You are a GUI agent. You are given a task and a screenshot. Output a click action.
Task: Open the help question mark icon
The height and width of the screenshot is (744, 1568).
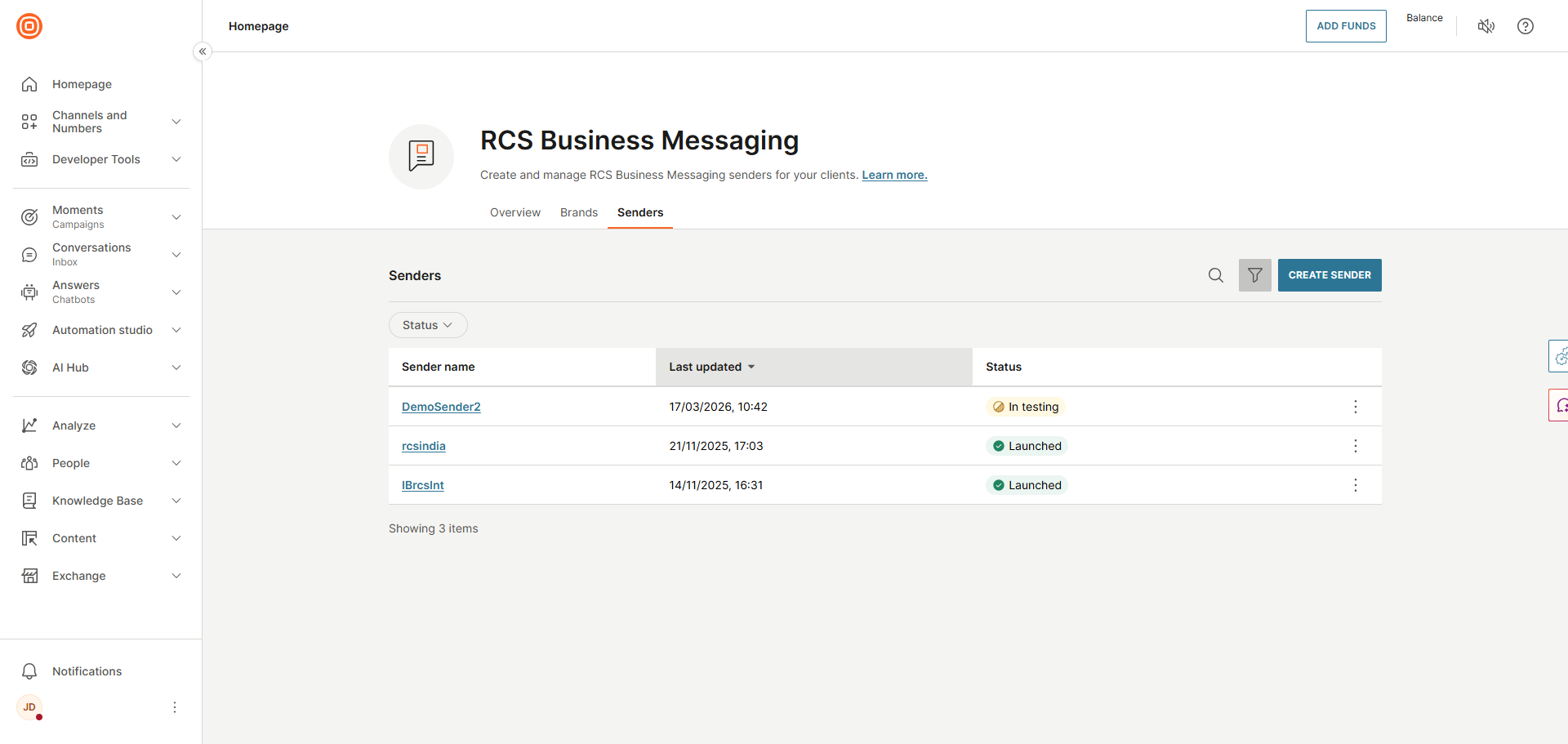click(1526, 25)
